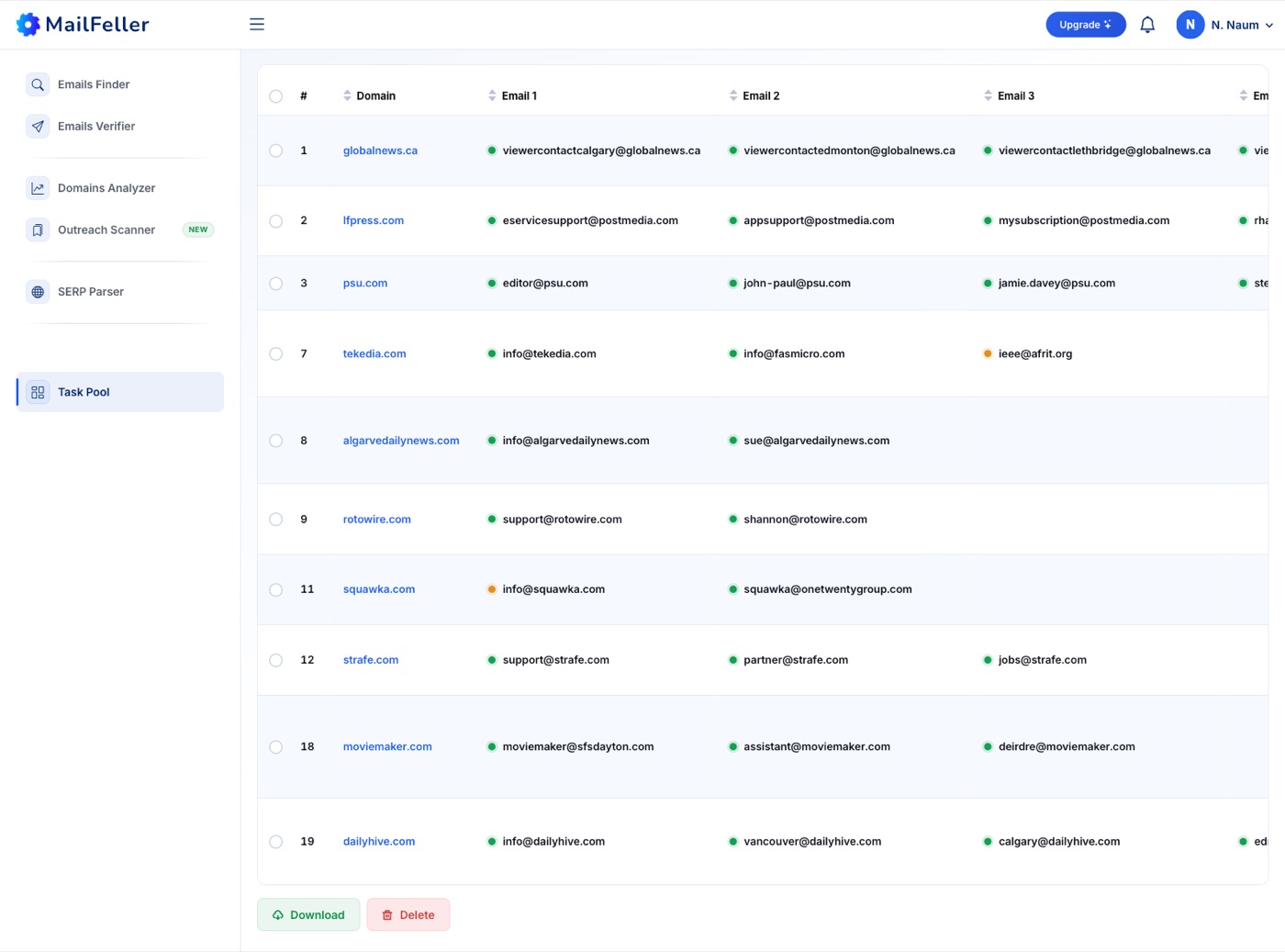This screenshot has height=952, width=1285.
Task: Select the psu.com row checkbox
Action: point(276,284)
